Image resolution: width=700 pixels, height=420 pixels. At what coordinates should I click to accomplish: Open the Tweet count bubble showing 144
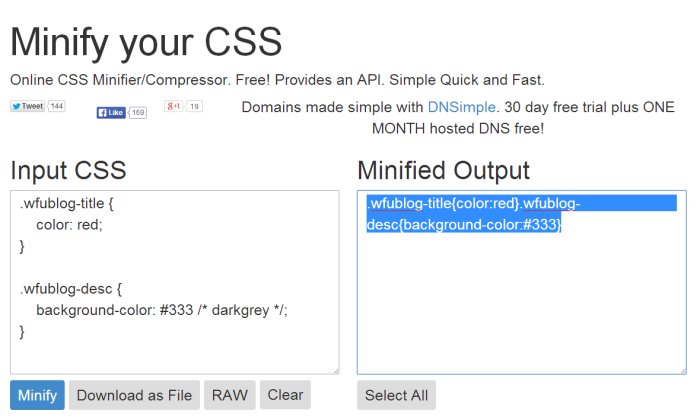(x=56, y=106)
